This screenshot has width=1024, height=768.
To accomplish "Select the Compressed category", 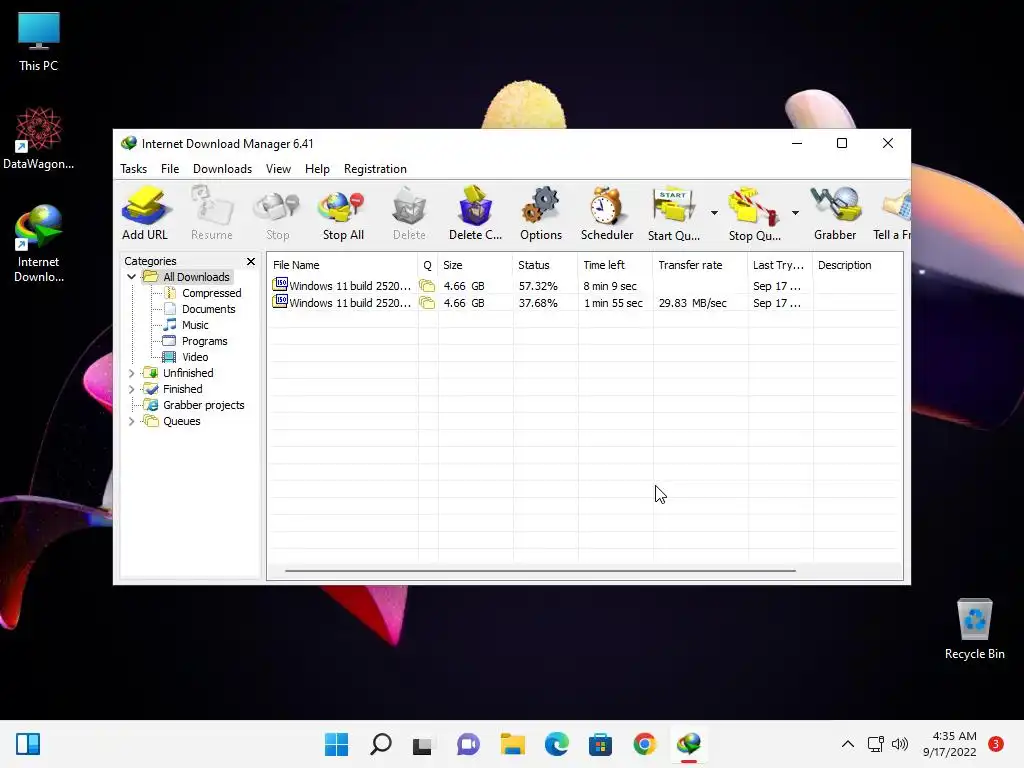I will (212, 293).
